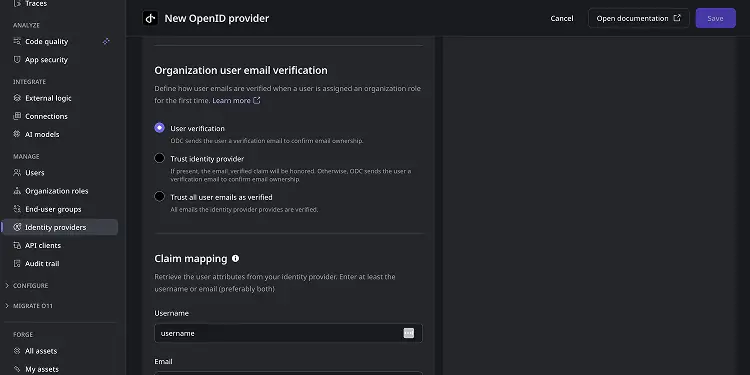Click the External logic icon
Viewport: 750px width, 375px height.
(x=17, y=98)
